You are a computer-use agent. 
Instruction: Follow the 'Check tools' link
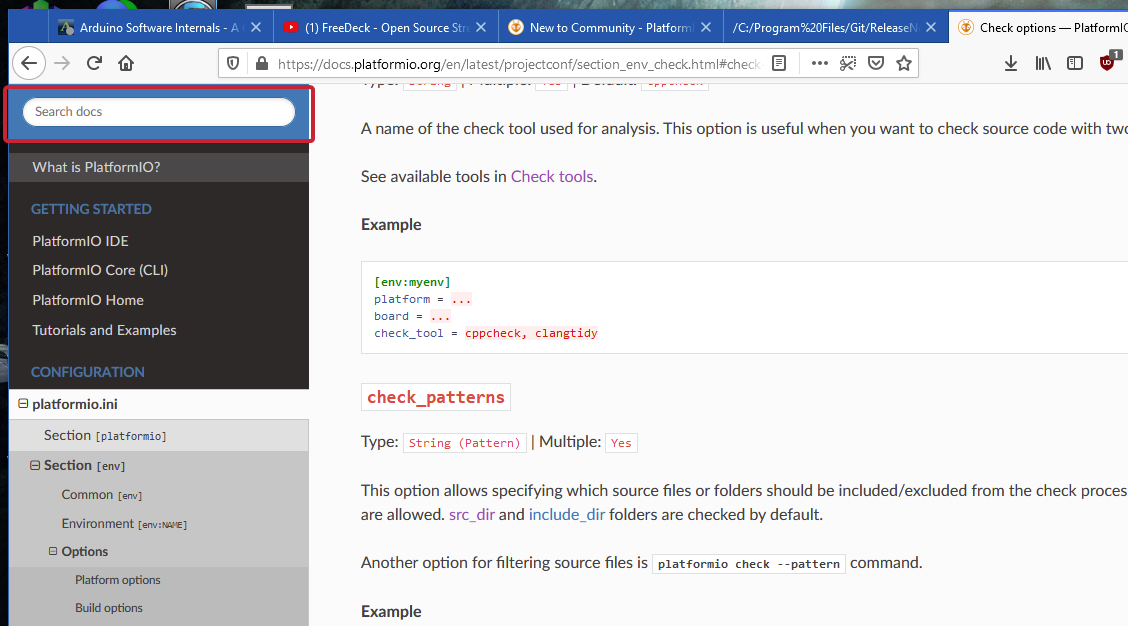coord(552,176)
